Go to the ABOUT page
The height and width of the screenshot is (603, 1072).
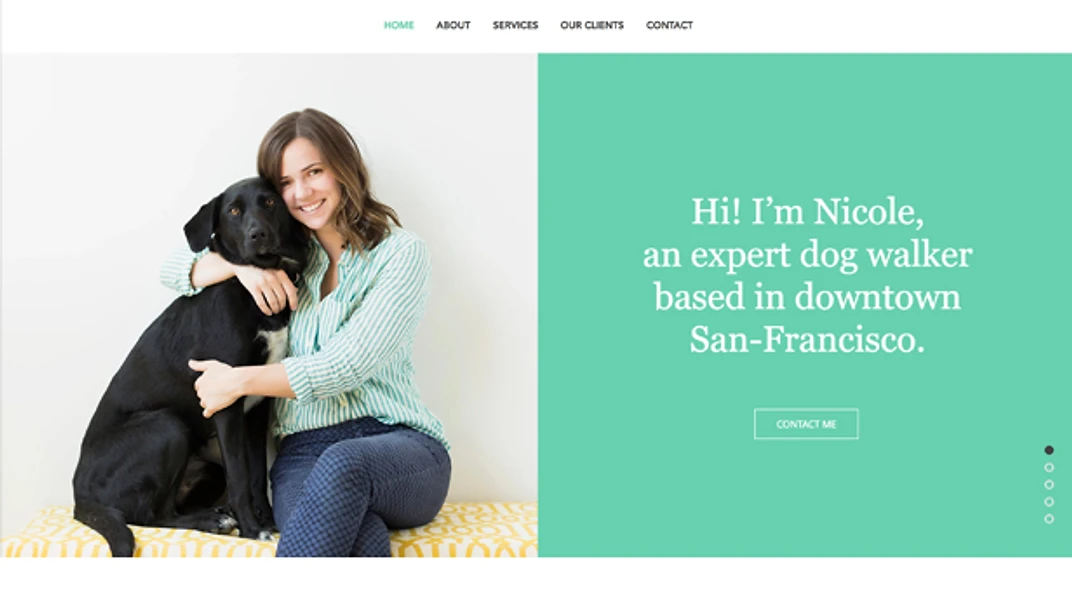pos(453,25)
